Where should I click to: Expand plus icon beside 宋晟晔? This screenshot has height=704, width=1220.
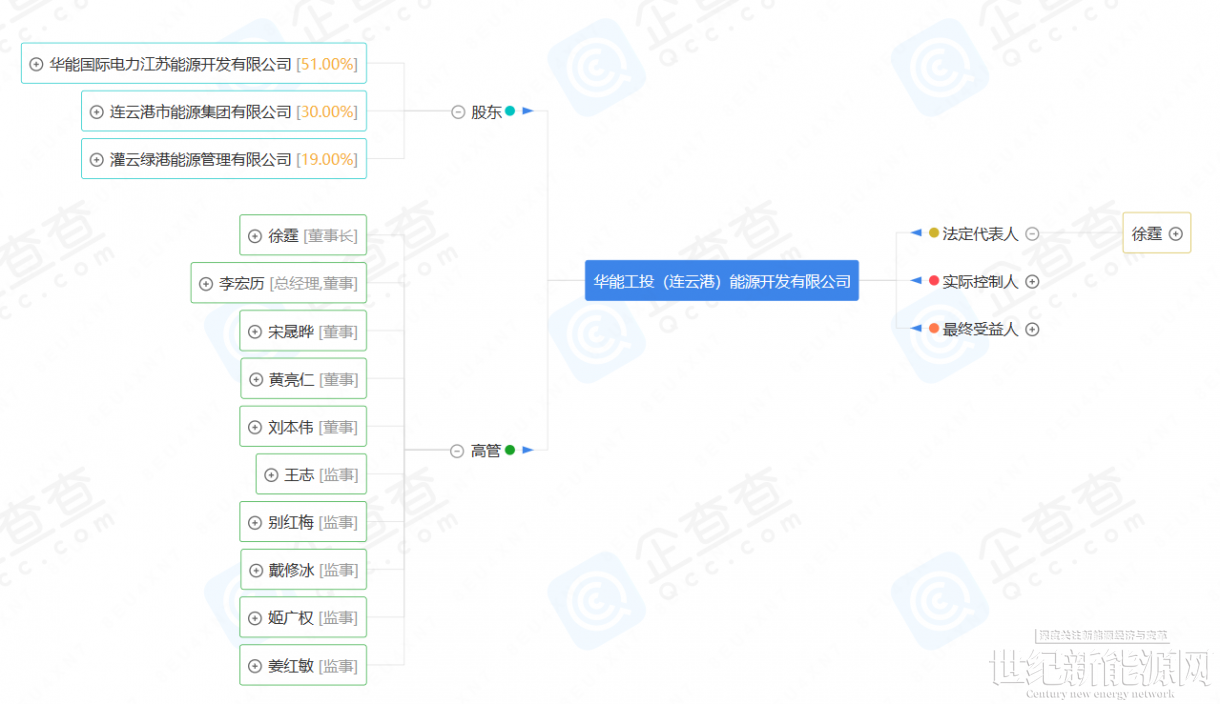pos(255,332)
